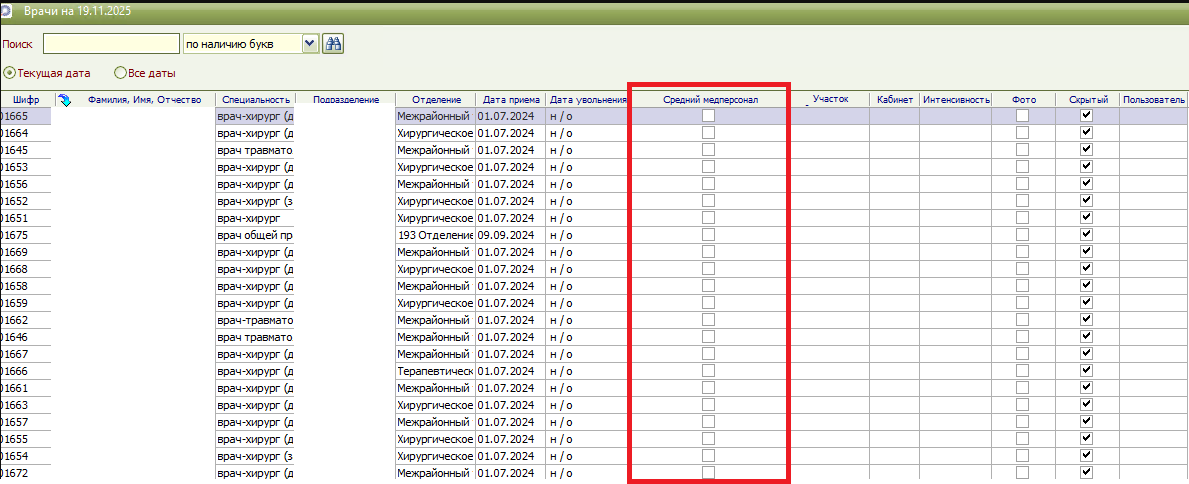Click the window icon in title bar
The image size is (1189, 484).
pyautogui.click(x=8, y=11)
